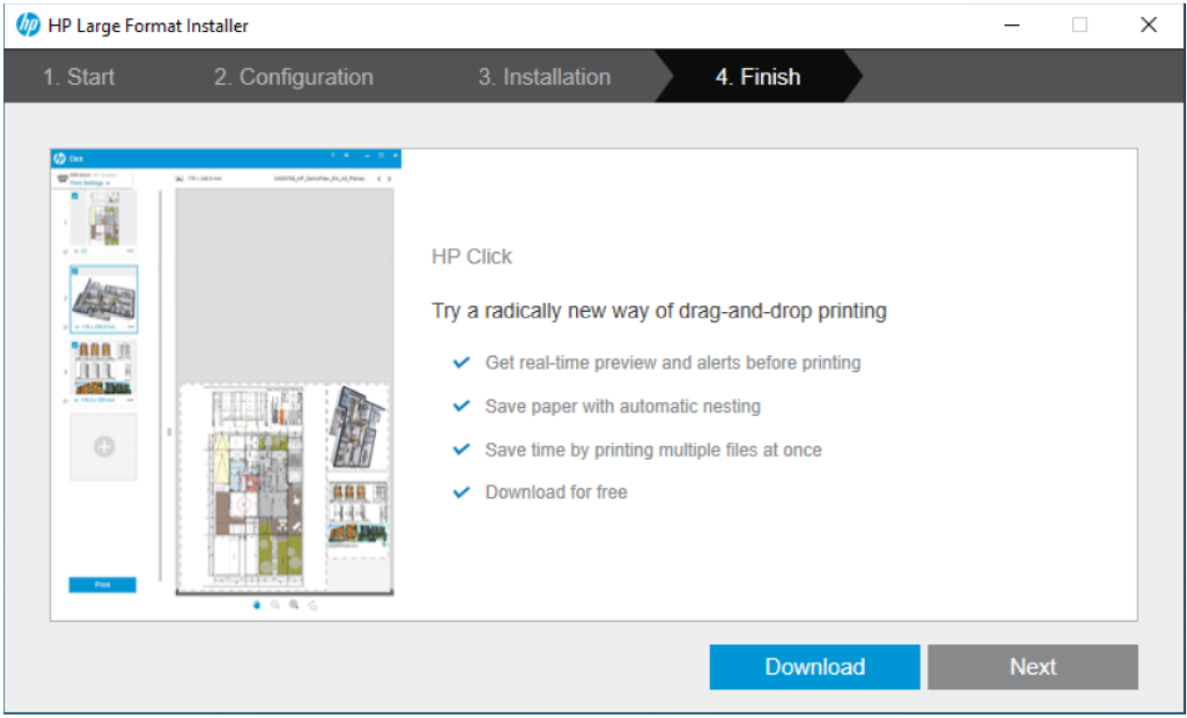The height and width of the screenshot is (718, 1187).
Task: Select the second floor plan thumbnail
Action: [103, 297]
